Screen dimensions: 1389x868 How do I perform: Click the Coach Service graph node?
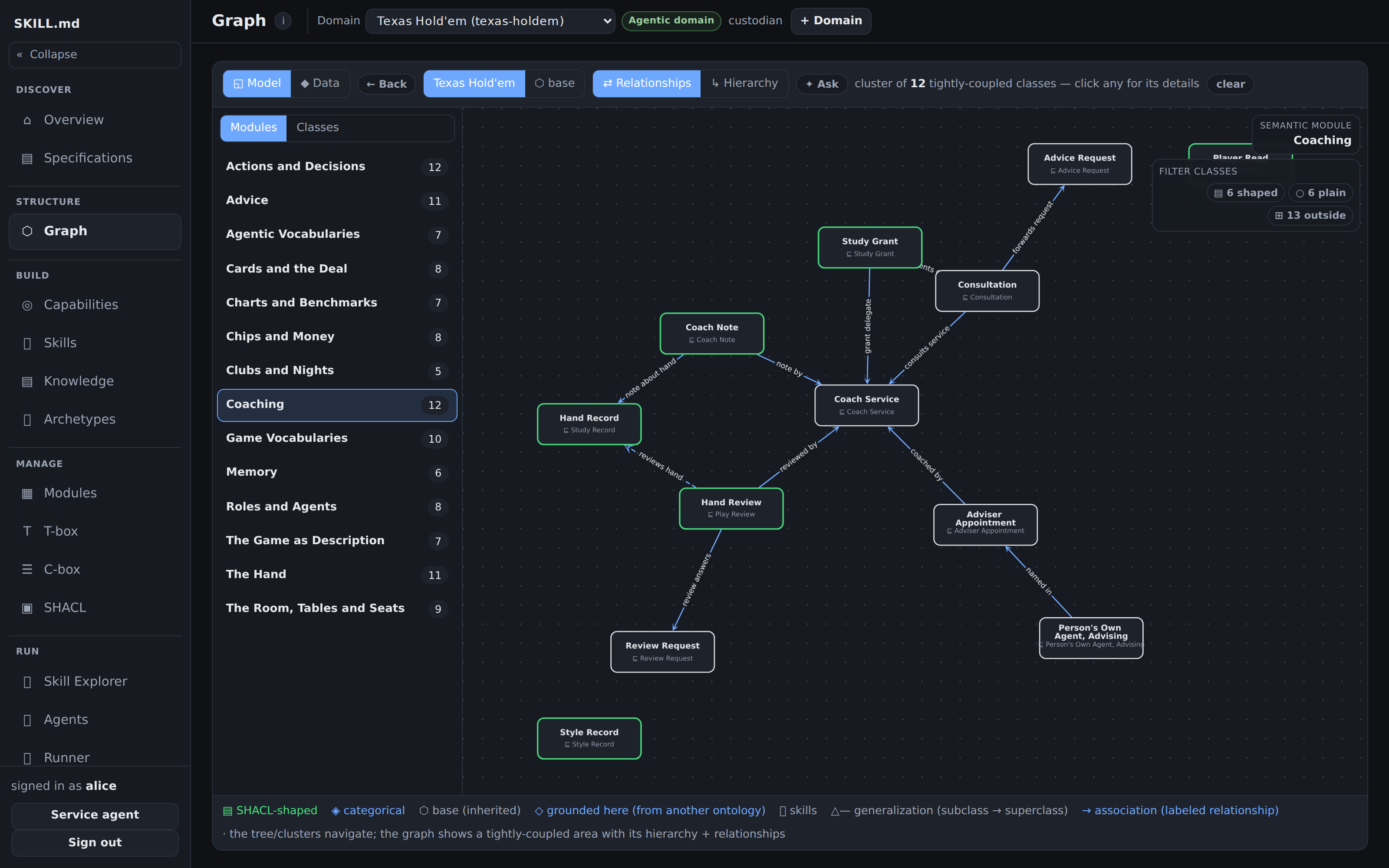coord(866,405)
